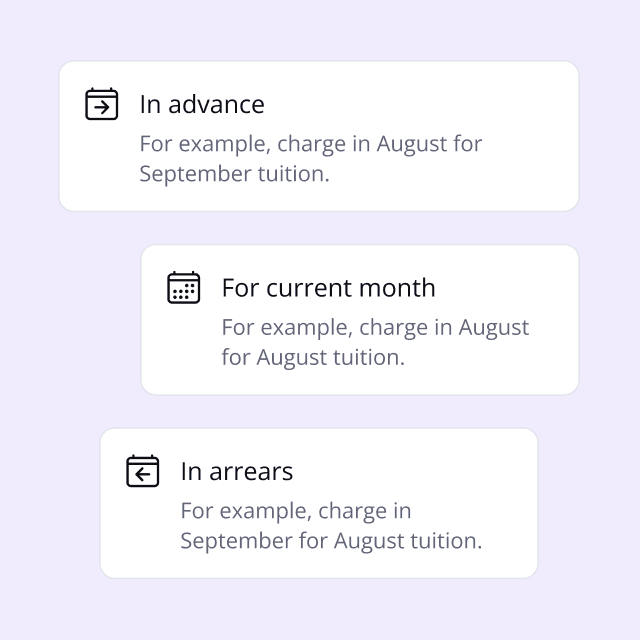
Task: Choose the In advance billing option card
Action: click(319, 136)
